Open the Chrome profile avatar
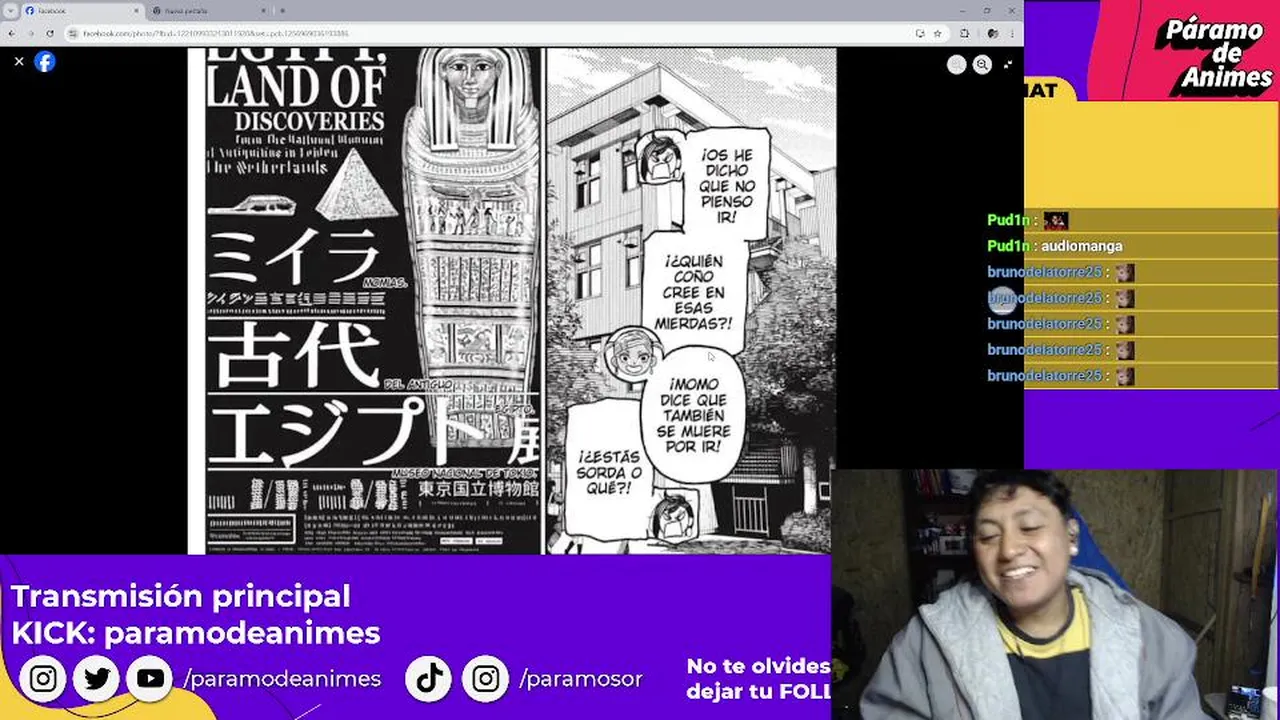Image resolution: width=1280 pixels, height=720 pixels. point(992,33)
